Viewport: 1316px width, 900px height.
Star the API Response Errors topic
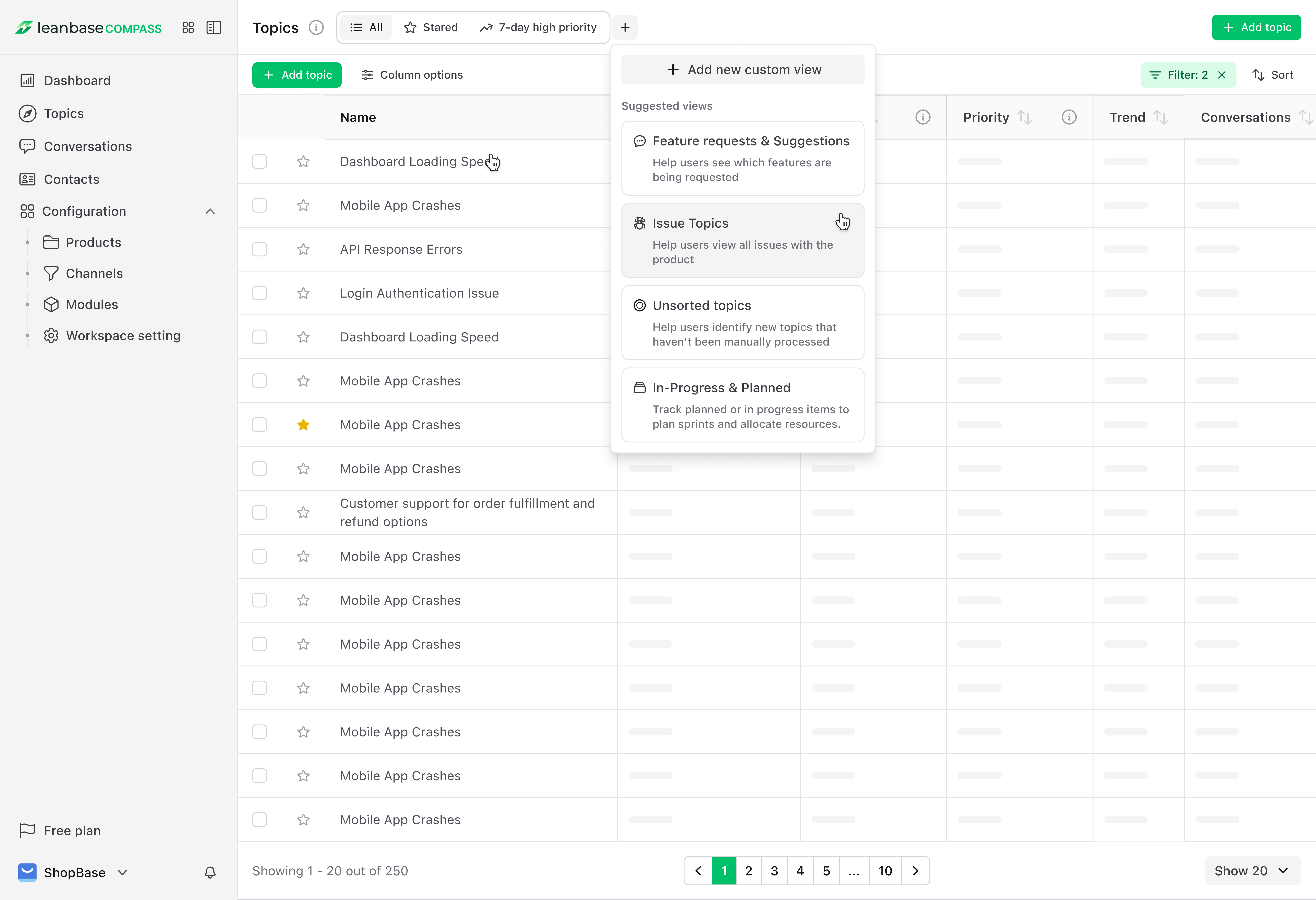click(x=303, y=249)
